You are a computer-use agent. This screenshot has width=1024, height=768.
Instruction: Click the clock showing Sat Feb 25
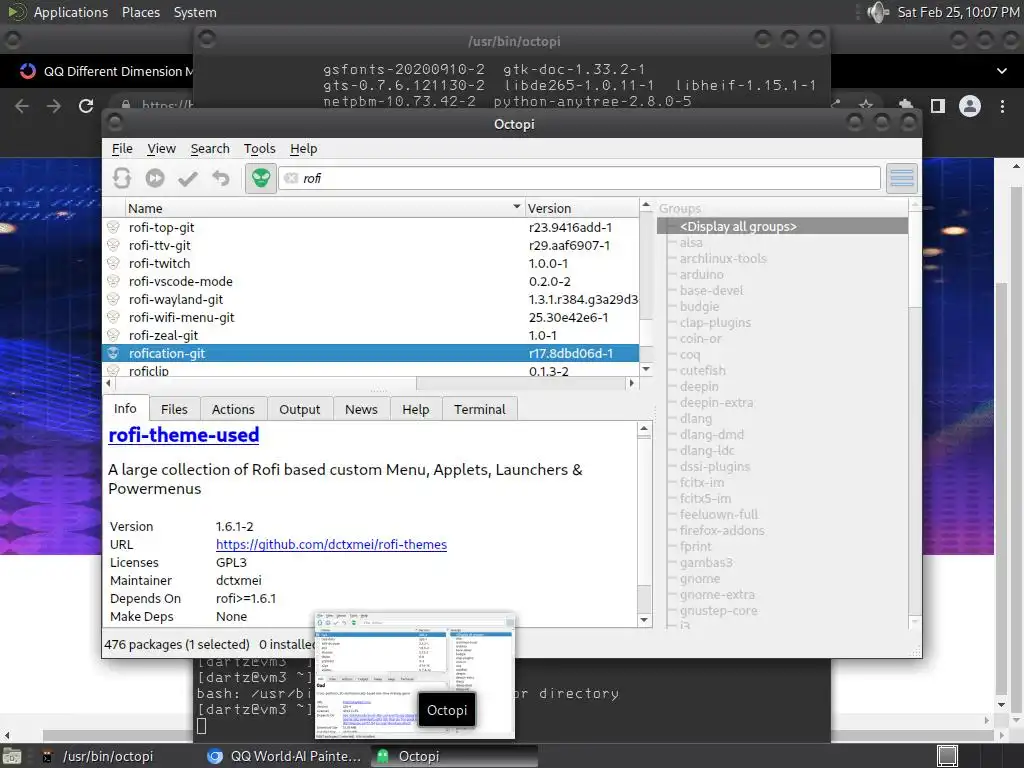tap(957, 12)
